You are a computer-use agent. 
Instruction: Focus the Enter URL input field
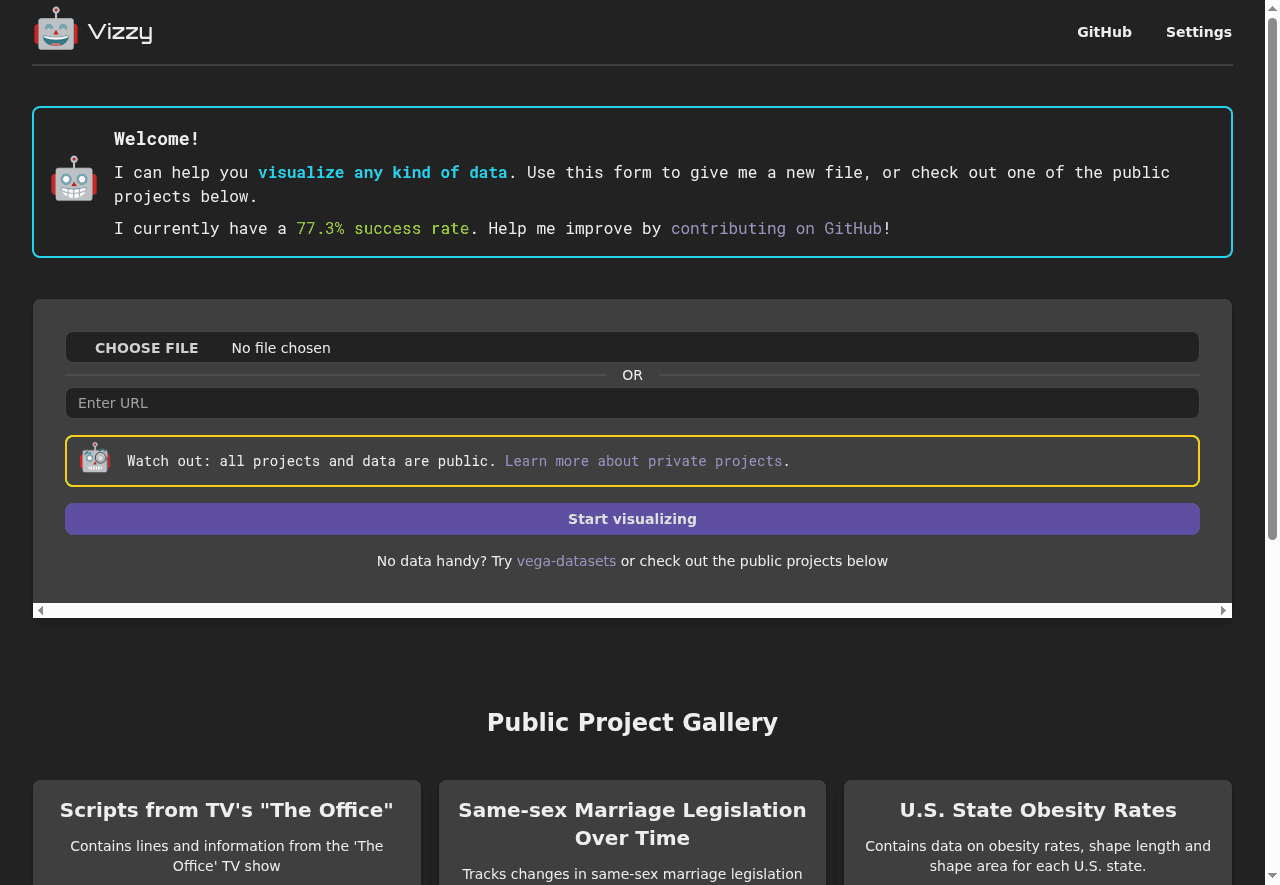point(632,403)
